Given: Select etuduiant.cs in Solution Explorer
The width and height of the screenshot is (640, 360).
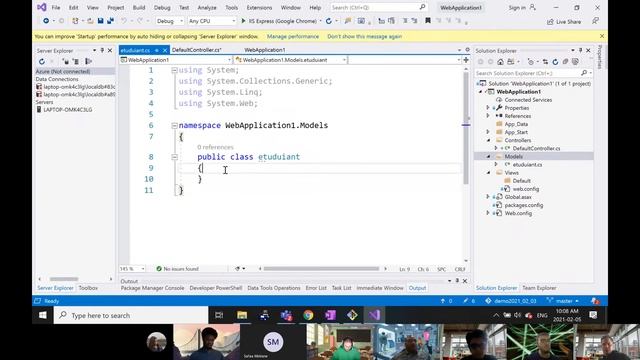Looking at the screenshot, I should pyautogui.click(x=527, y=164).
